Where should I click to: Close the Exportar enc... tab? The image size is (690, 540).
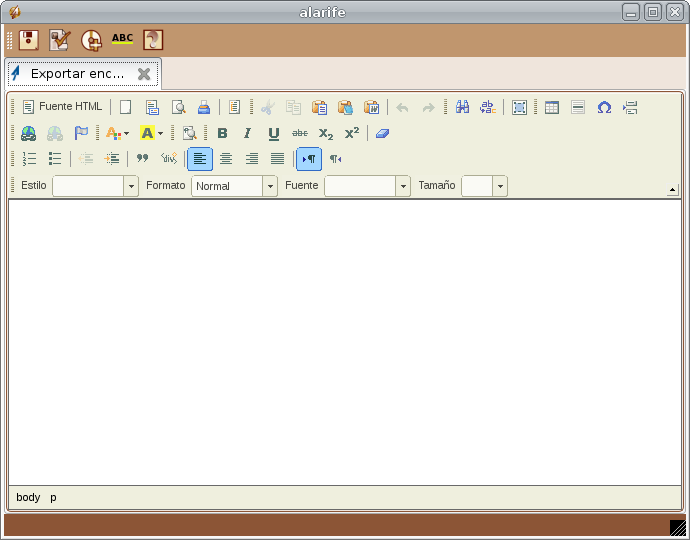pyautogui.click(x=144, y=74)
